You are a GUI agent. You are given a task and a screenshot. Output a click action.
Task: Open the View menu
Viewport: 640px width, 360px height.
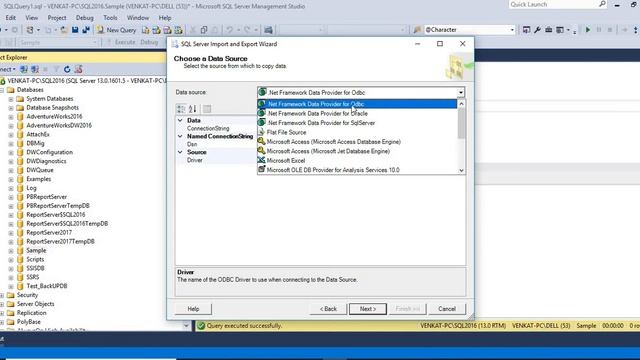tap(31, 18)
